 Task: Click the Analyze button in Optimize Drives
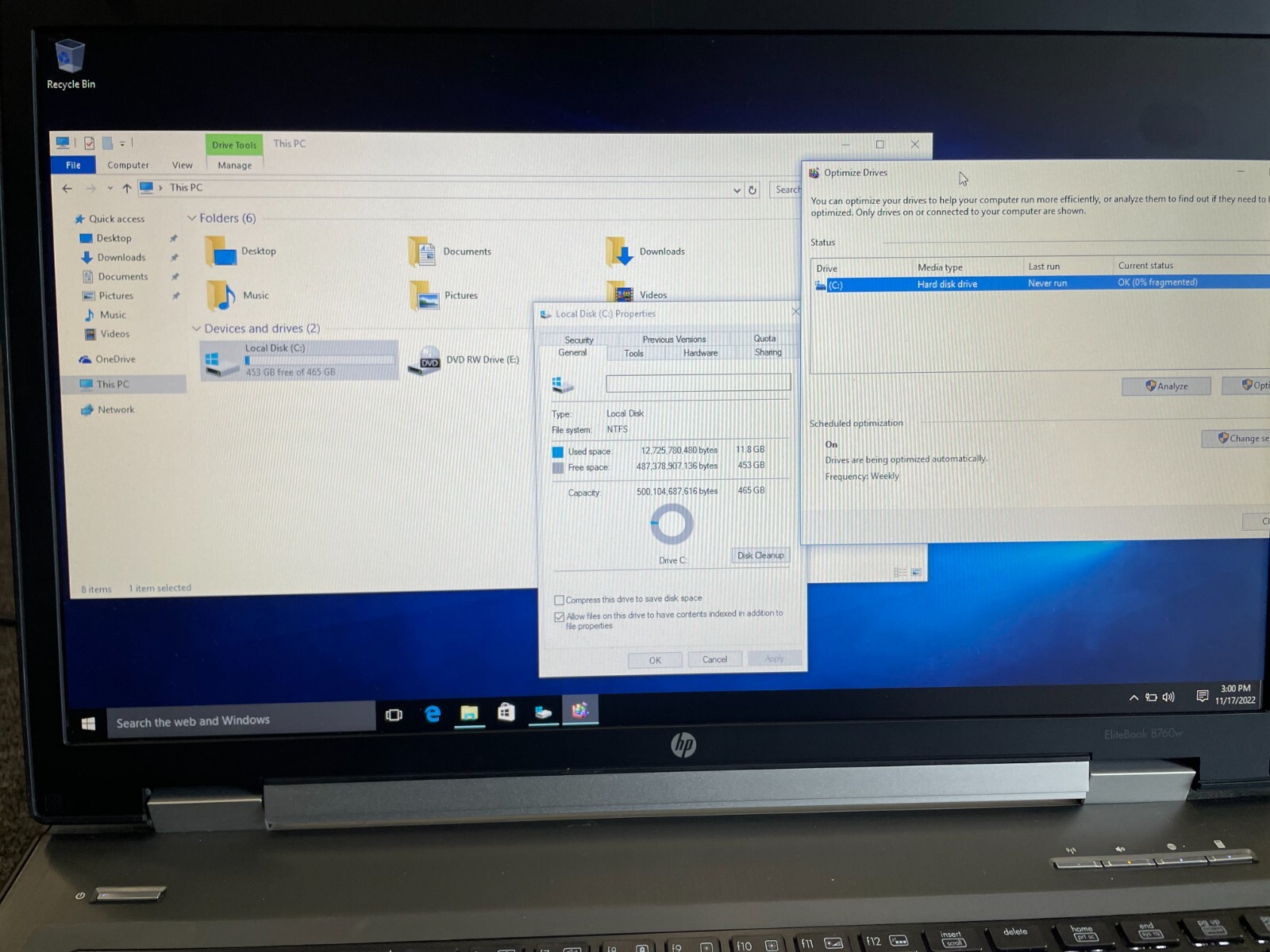click(1166, 386)
